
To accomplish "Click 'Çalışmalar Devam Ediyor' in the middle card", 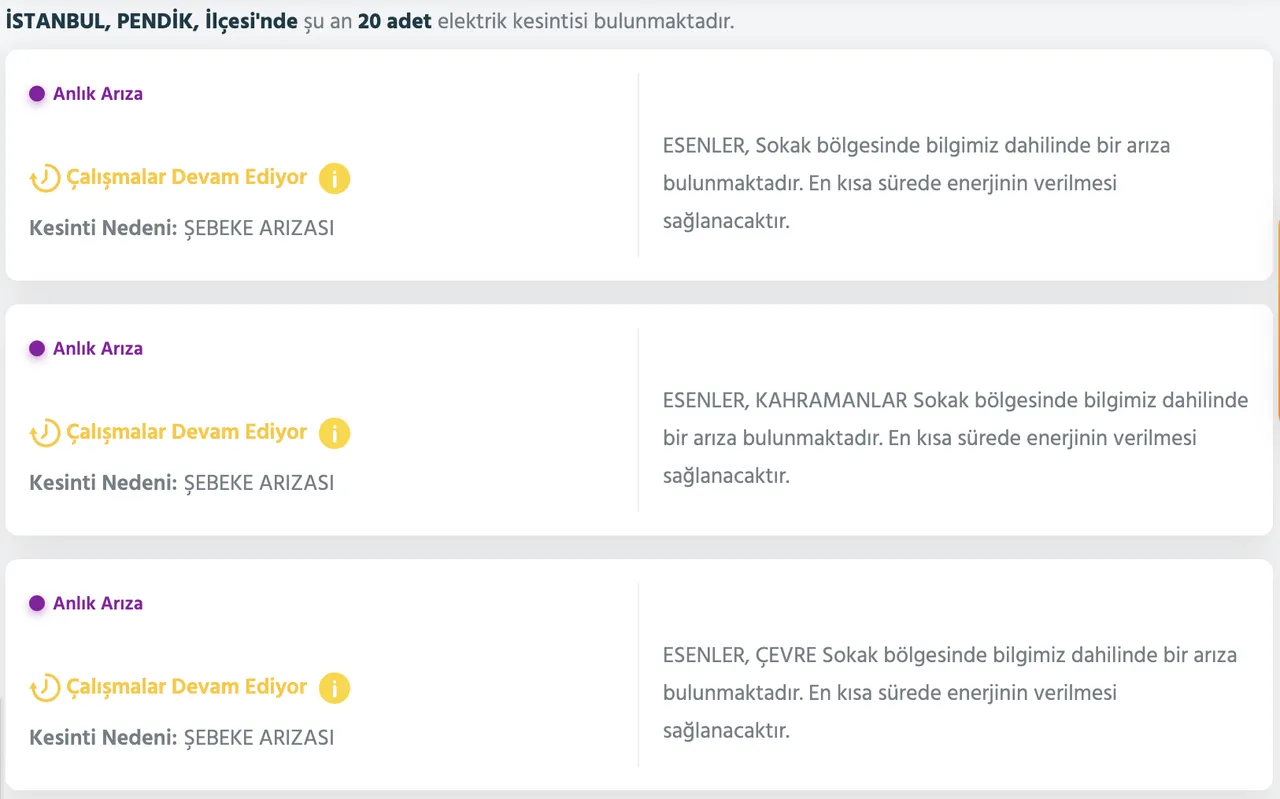I will point(186,432).
